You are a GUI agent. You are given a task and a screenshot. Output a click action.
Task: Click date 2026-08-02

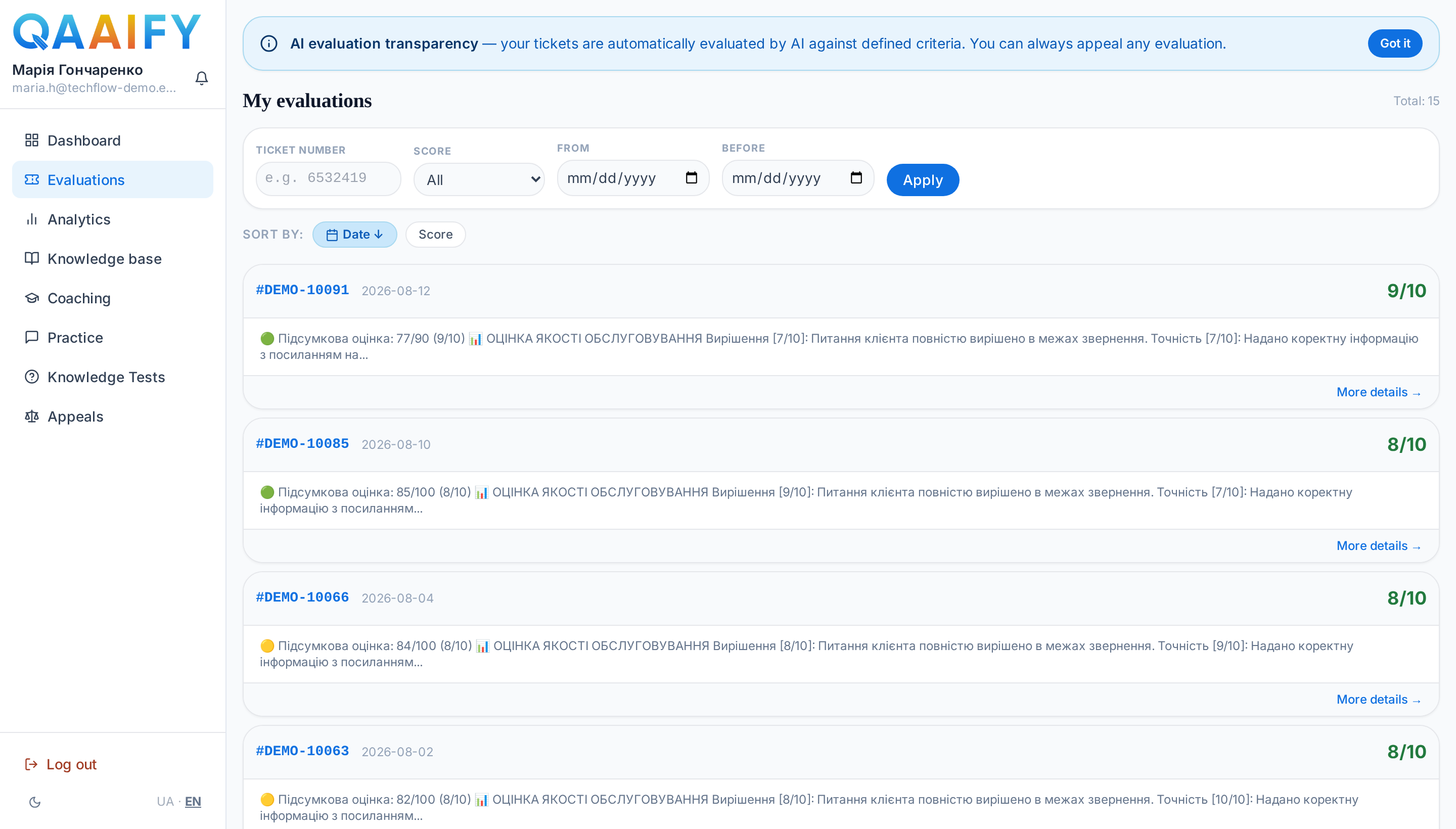[397, 752]
